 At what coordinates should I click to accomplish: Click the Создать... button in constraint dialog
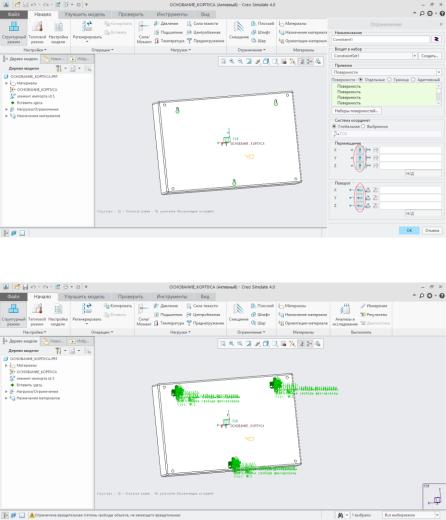click(x=430, y=56)
